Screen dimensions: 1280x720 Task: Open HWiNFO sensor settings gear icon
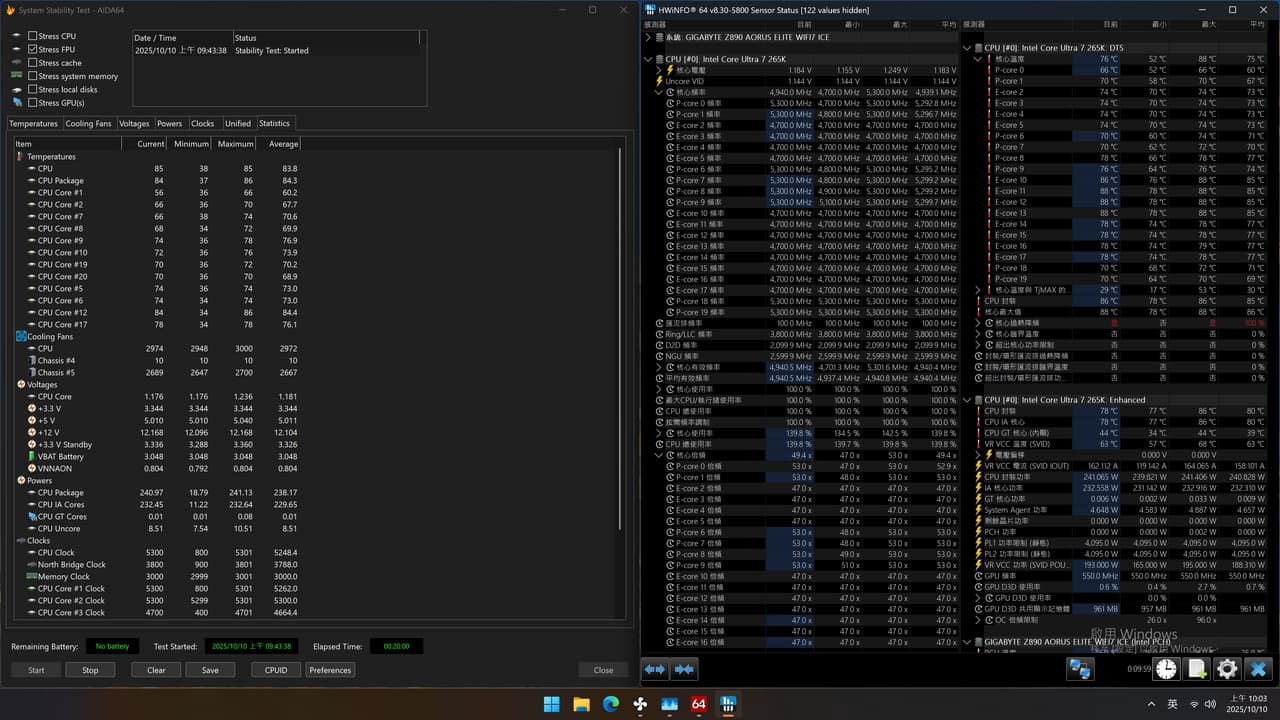point(1227,669)
